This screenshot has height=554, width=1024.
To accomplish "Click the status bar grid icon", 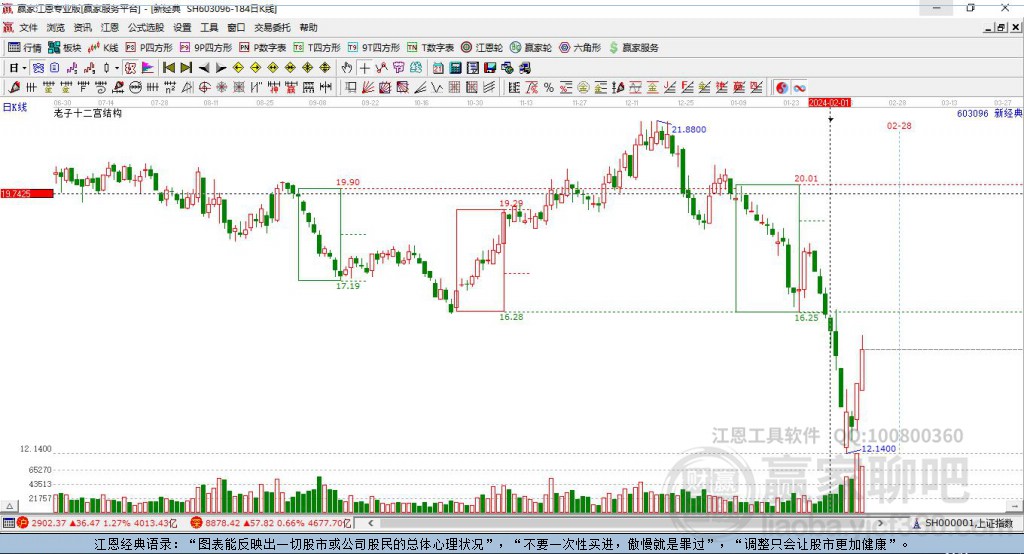I will point(8,523).
